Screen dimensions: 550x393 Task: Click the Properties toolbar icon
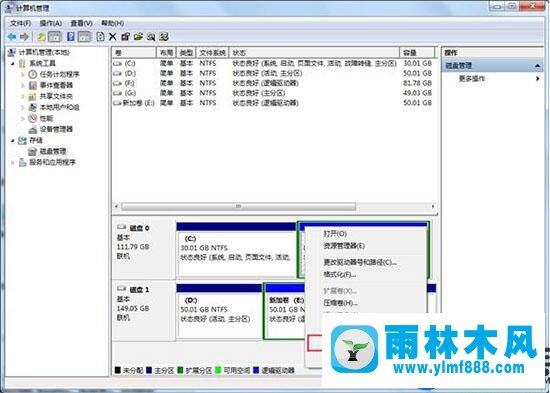coord(125,36)
